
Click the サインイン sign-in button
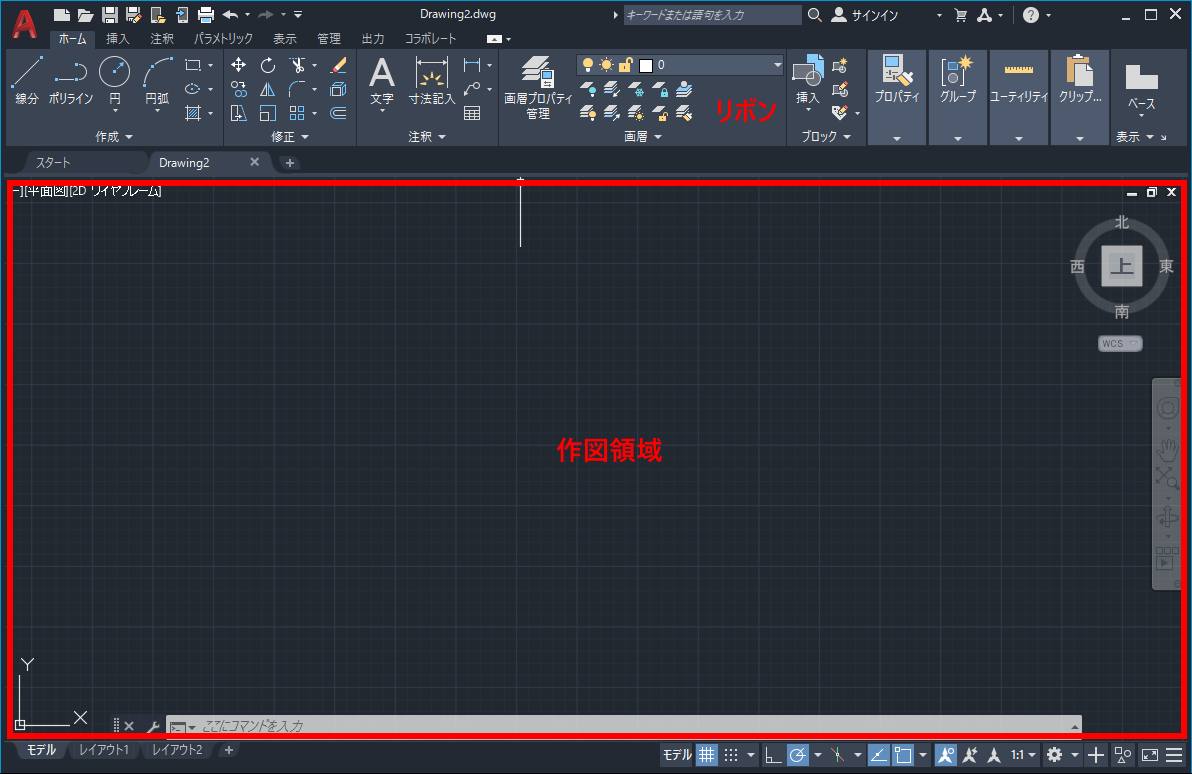tap(865, 15)
